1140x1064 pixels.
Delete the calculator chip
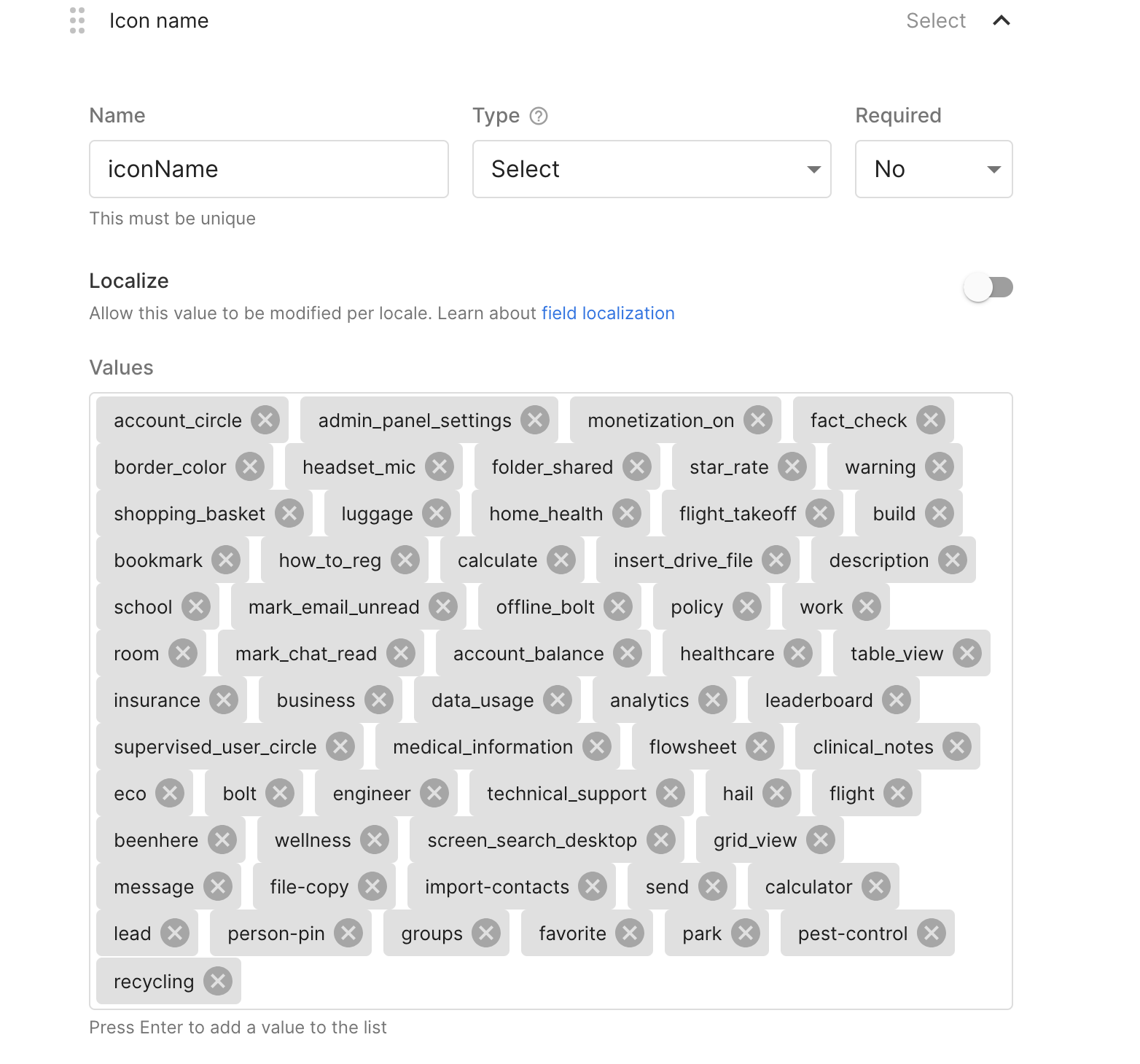(876, 886)
